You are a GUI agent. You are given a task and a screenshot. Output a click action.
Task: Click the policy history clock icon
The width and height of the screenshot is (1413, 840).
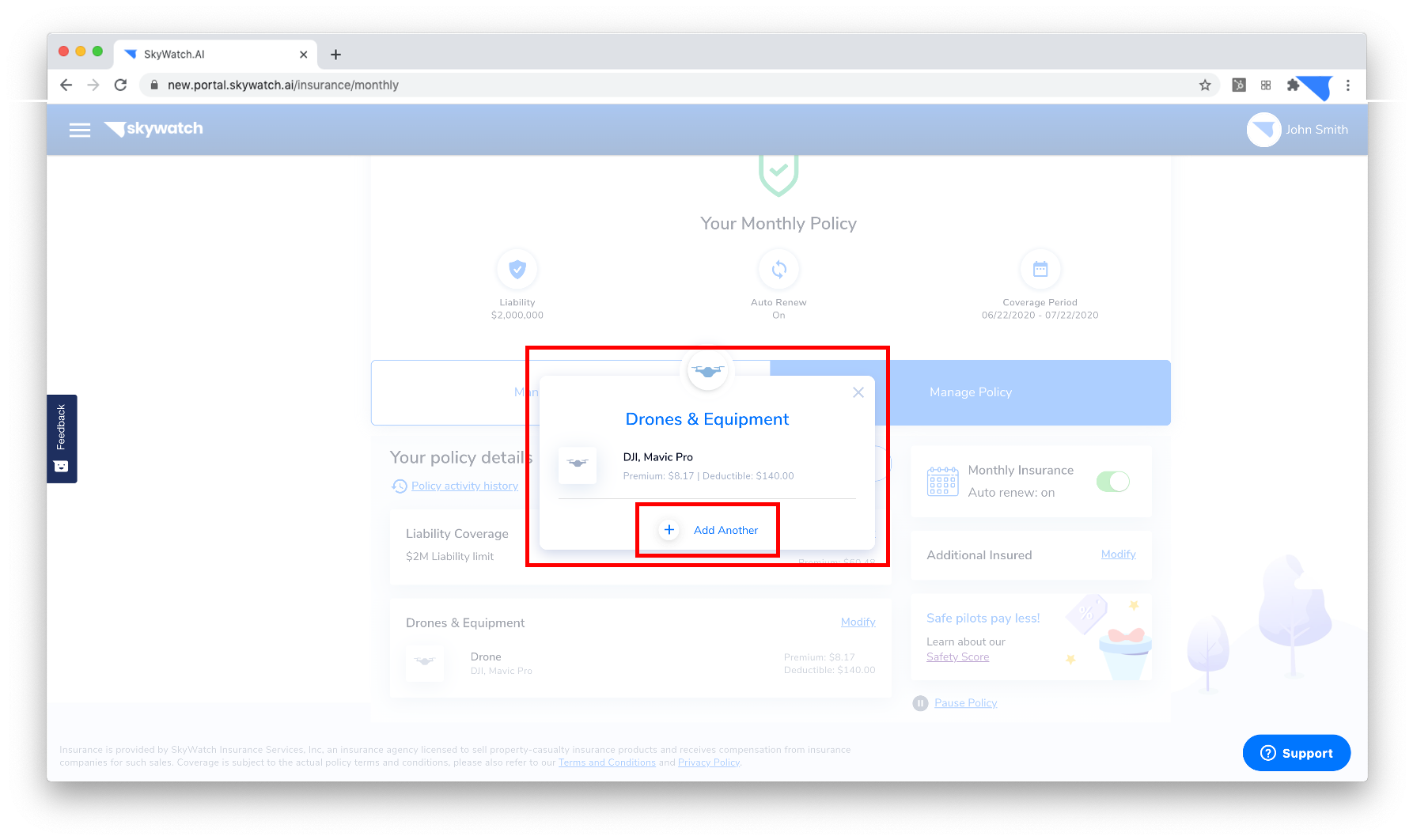tap(400, 486)
